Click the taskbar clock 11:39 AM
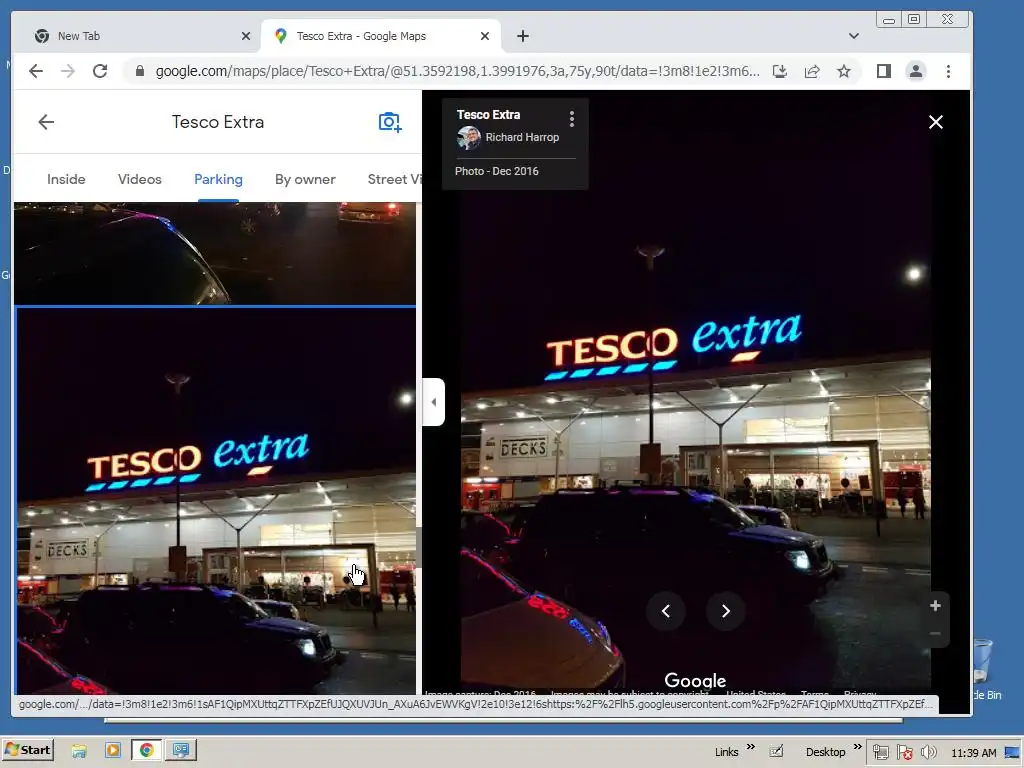The width and height of the screenshot is (1024, 768). [974, 753]
